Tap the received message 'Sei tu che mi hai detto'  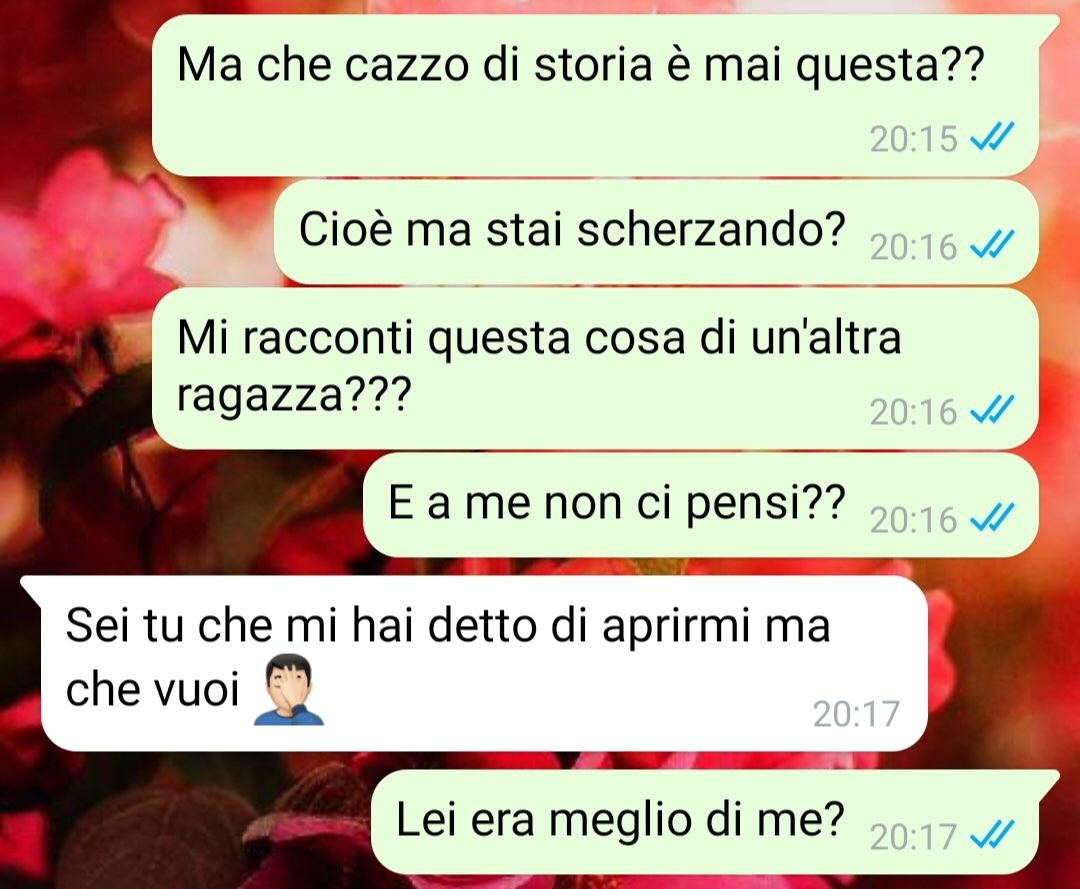484,664
